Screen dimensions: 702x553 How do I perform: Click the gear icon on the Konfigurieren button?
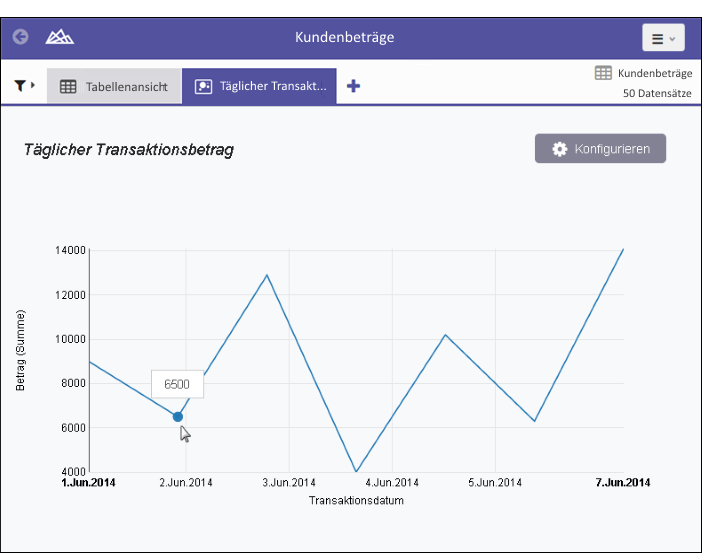560,149
